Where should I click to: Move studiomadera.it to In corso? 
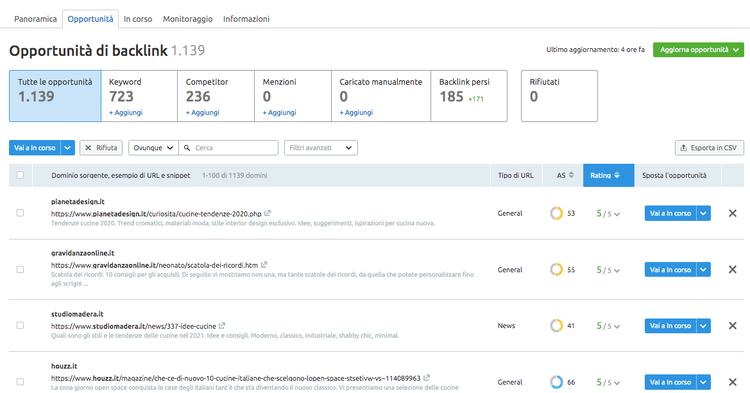[670, 326]
